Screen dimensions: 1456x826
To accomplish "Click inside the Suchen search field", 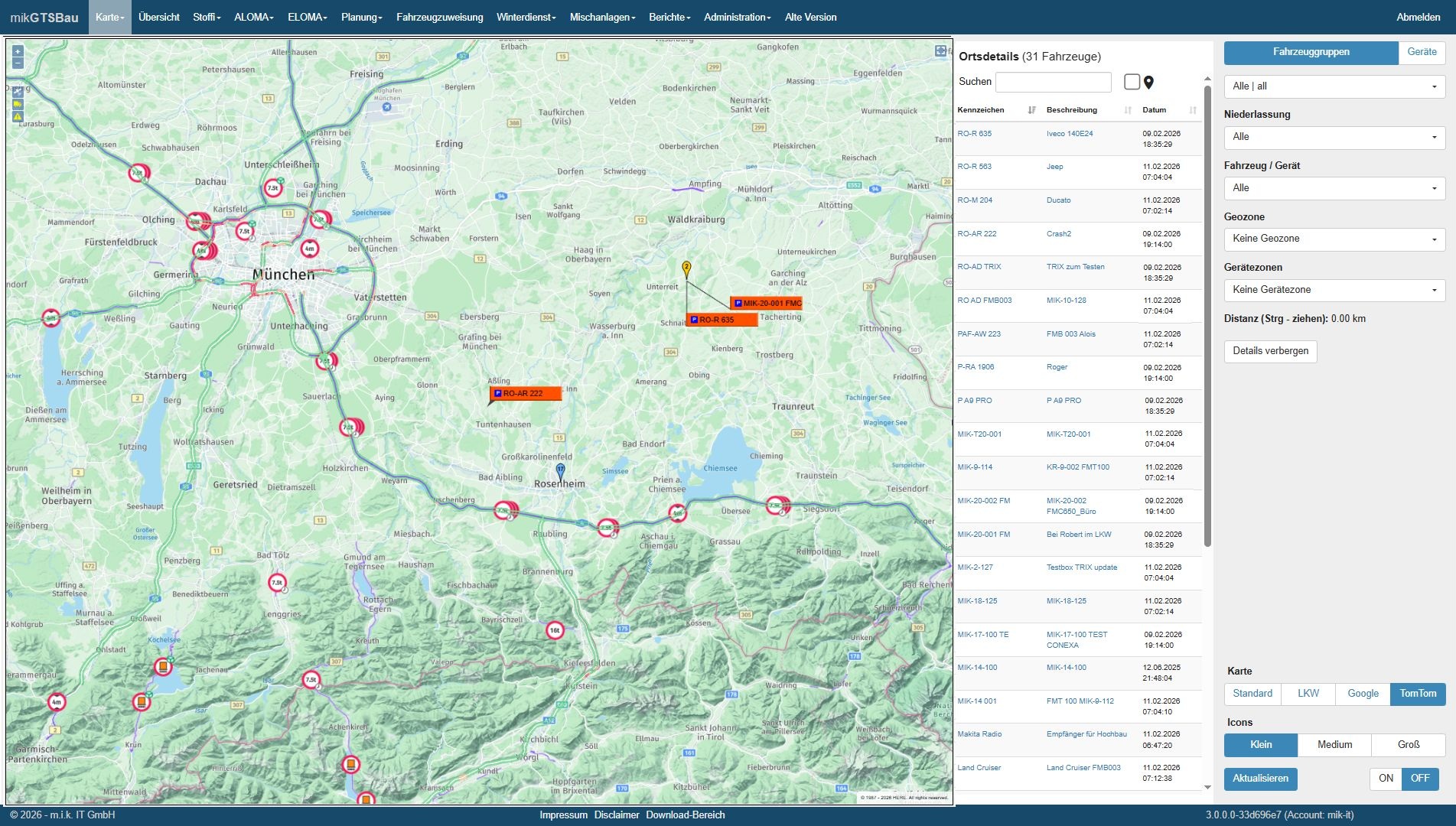I will pyautogui.click(x=1053, y=81).
